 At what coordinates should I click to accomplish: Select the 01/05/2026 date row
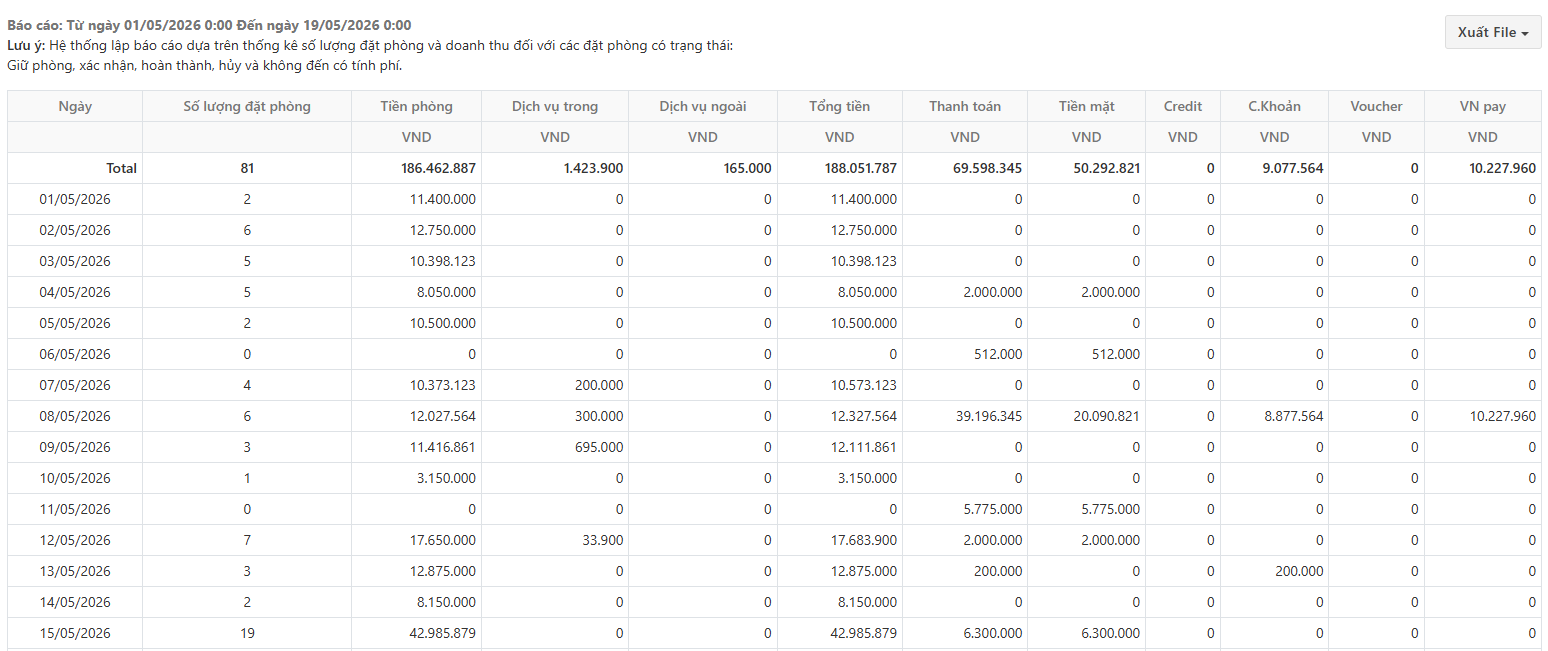[774, 199]
